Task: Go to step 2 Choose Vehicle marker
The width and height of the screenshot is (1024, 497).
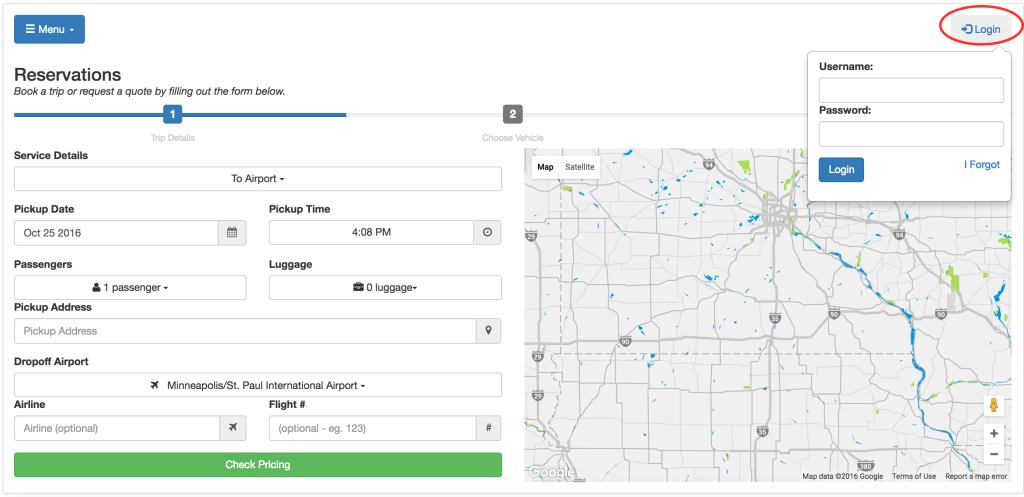Action: [512, 114]
